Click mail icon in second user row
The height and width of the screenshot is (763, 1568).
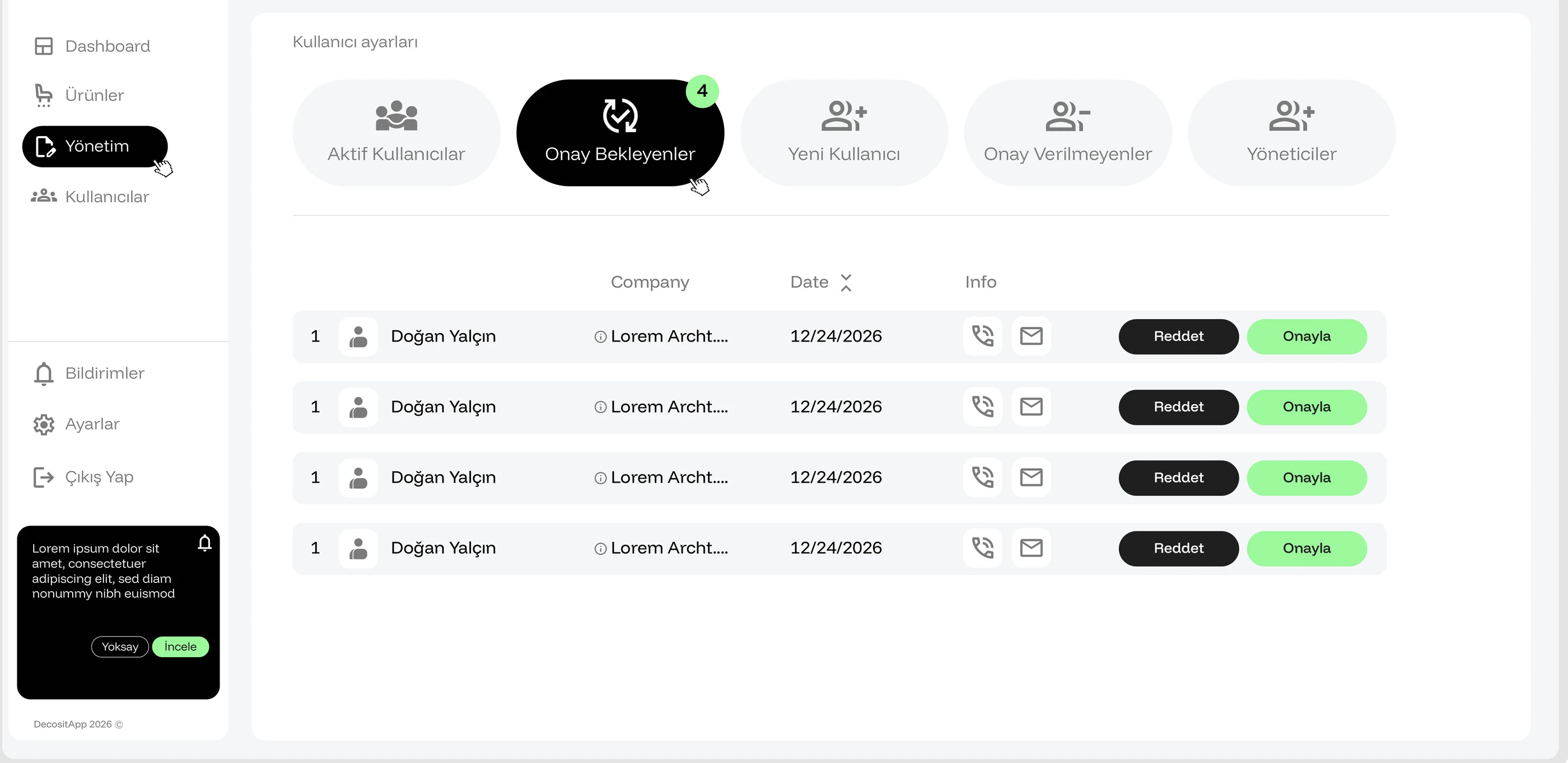1031,406
